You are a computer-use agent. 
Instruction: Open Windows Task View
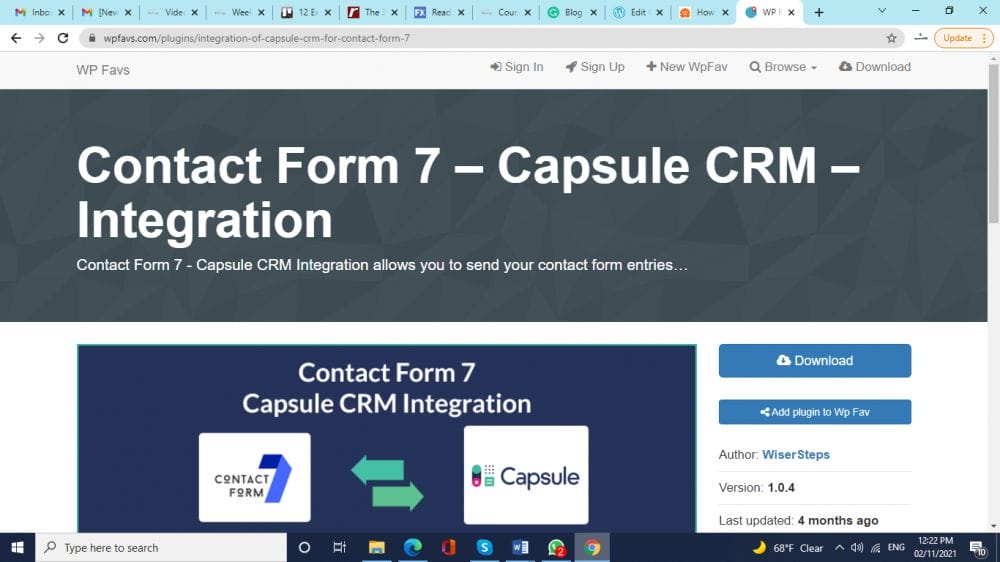point(340,547)
